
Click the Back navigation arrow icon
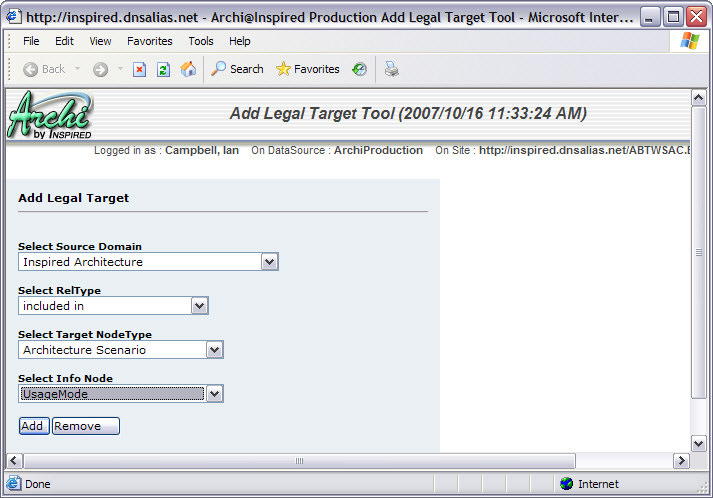pos(31,69)
